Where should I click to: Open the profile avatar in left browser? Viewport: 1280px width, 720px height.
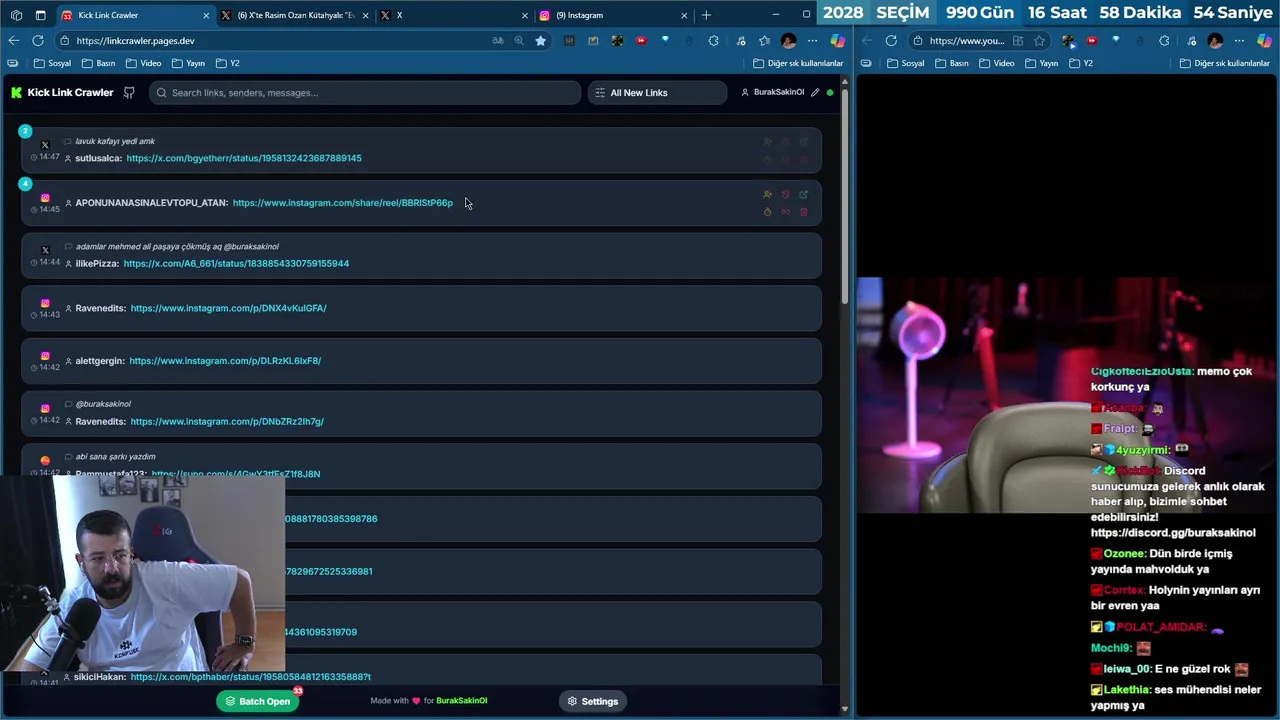pos(789,41)
